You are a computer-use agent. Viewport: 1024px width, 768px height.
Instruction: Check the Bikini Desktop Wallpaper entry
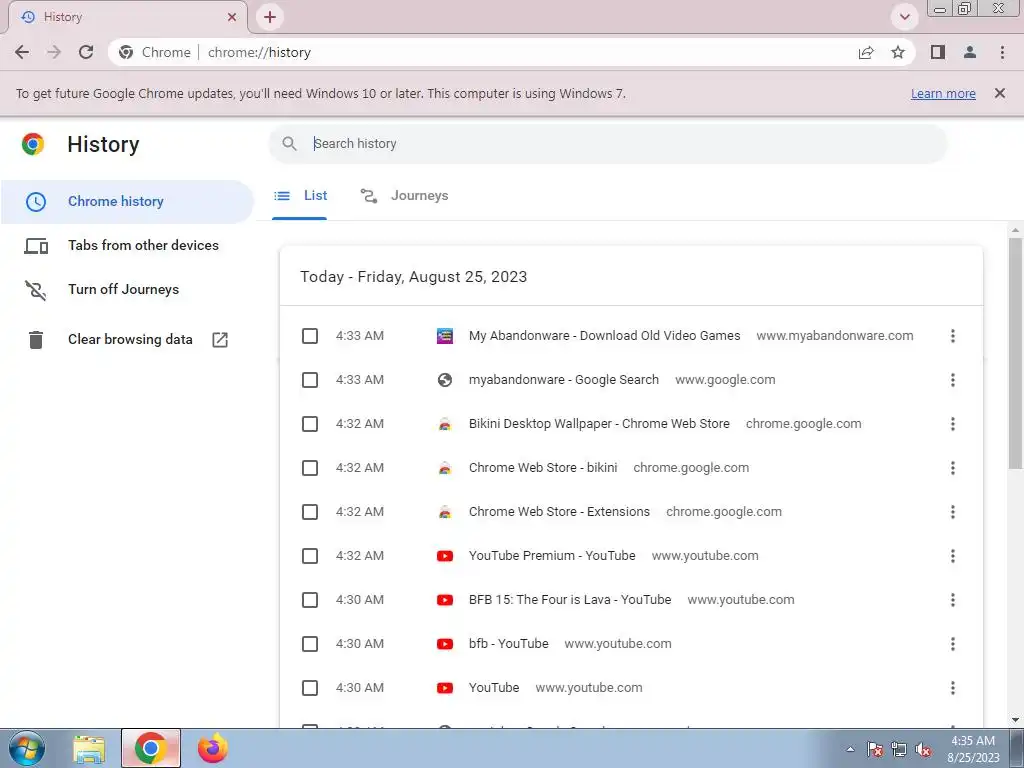[310, 424]
